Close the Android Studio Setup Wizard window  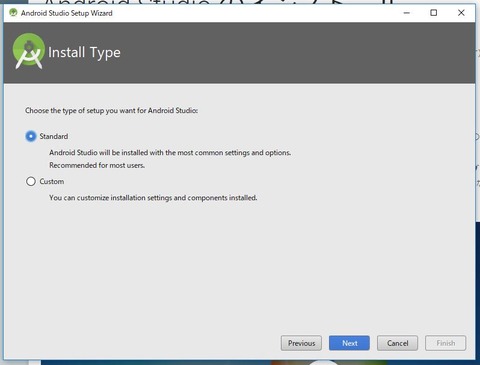point(461,13)
